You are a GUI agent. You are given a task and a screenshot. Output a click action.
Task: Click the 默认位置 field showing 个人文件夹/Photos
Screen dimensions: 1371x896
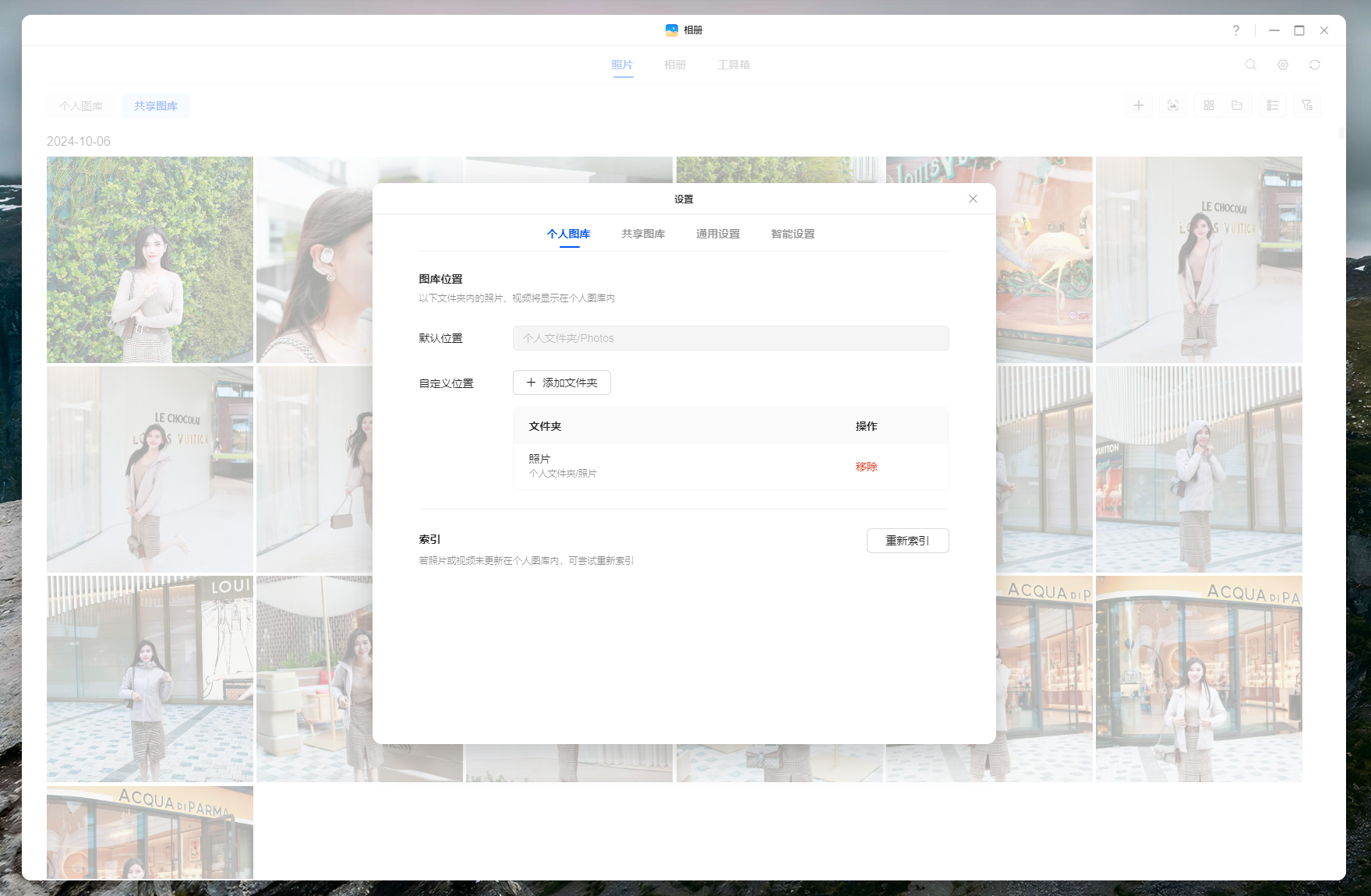(x=731, y=338)
